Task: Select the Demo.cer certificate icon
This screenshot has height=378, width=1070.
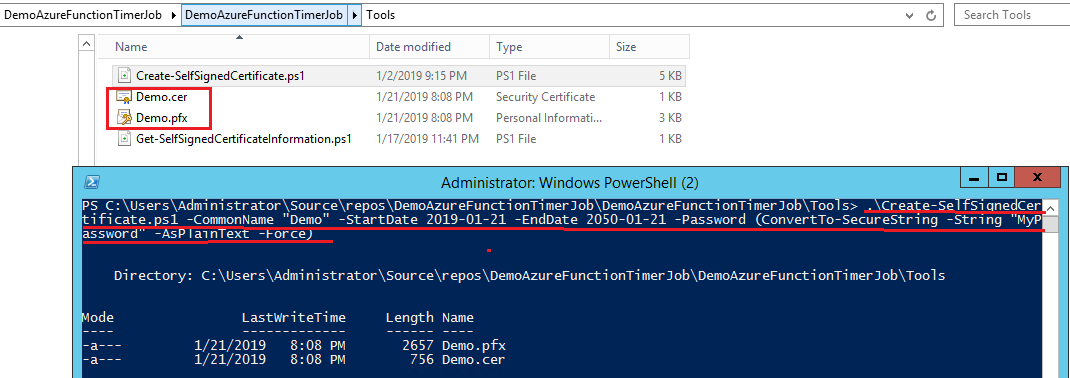Action: [124, 97]
